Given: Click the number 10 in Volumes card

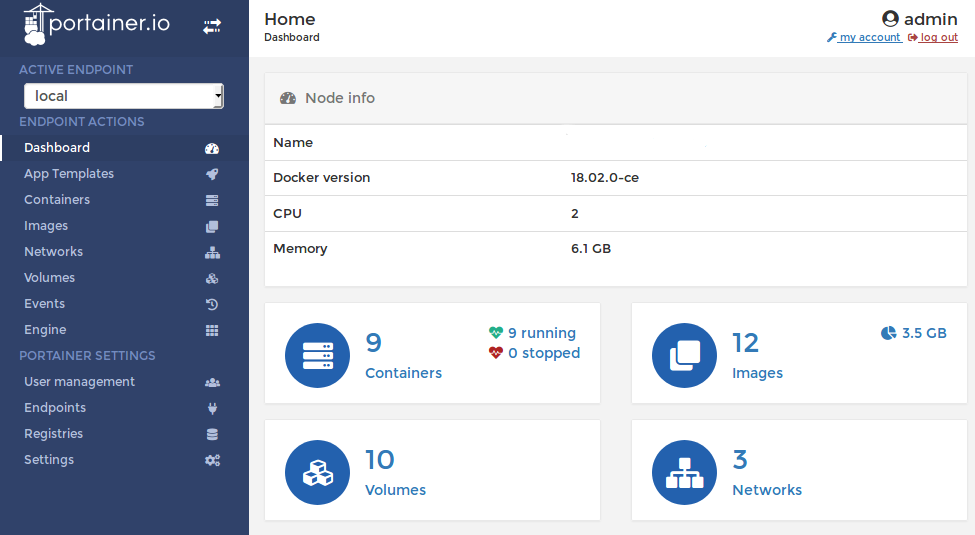Looking at the screenshot, I should 379,460.
